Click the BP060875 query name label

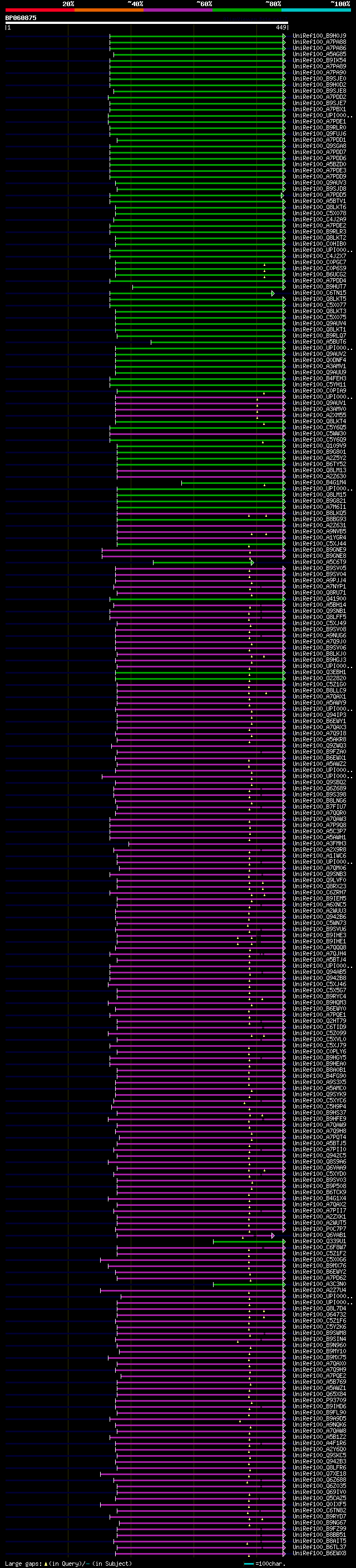[21, 18]
